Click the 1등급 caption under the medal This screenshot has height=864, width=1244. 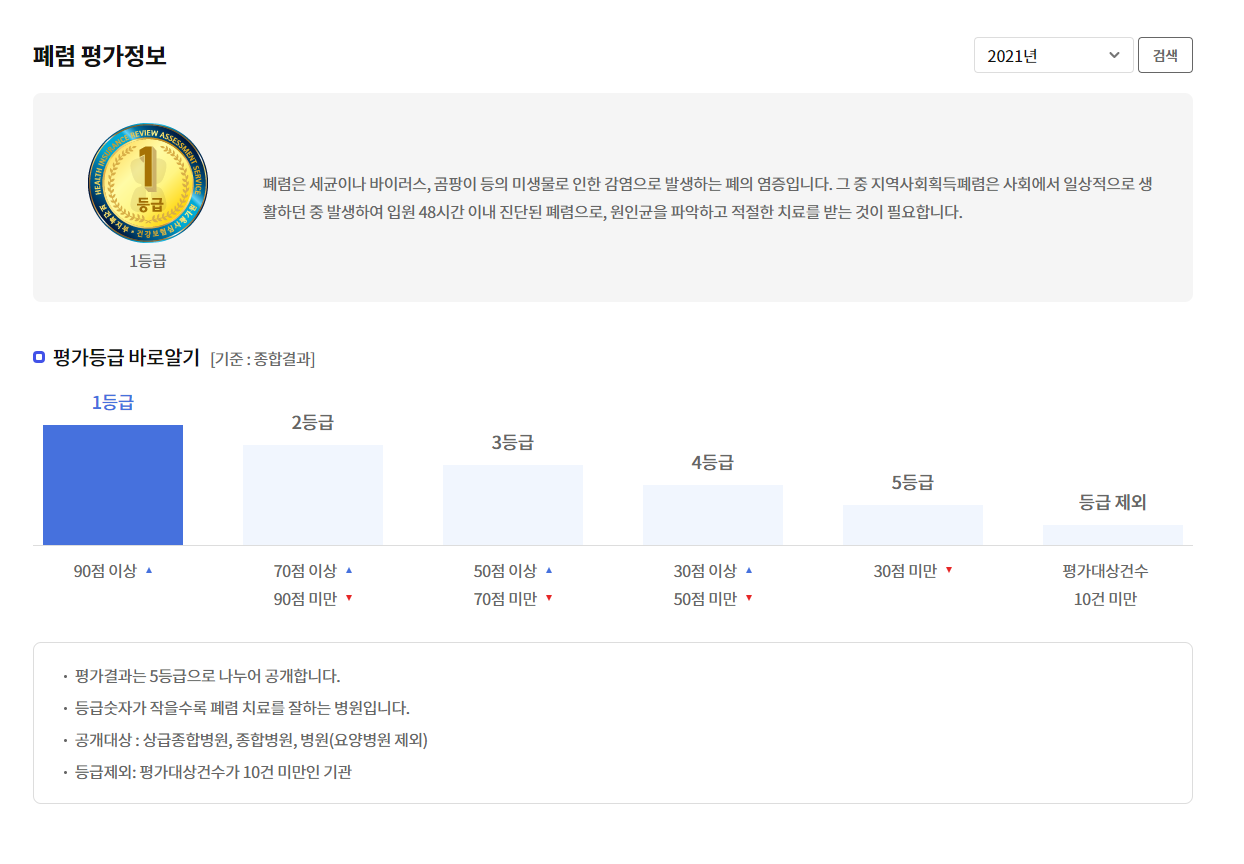coord(148,262)
